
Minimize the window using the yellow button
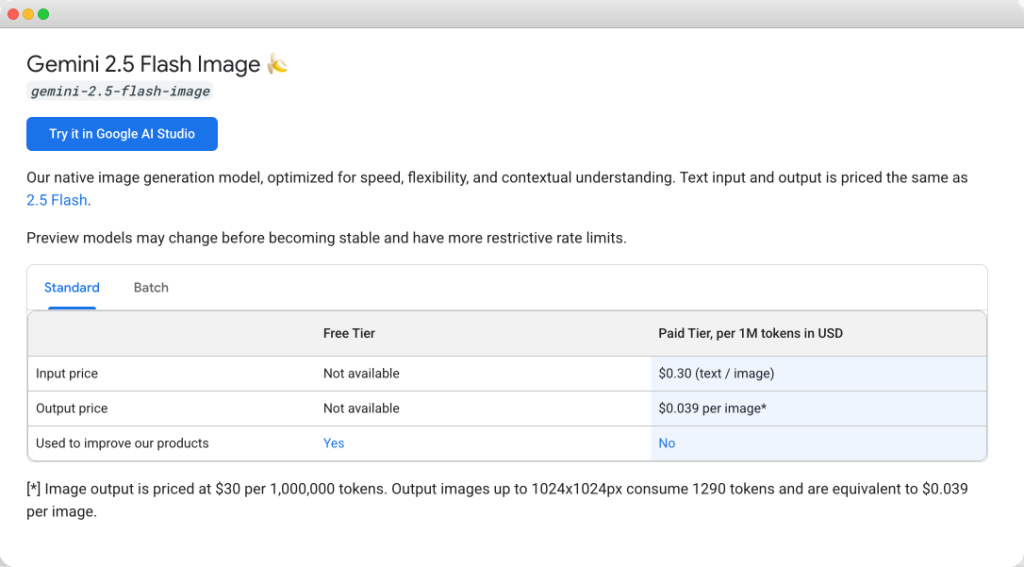tap(28, 14)
